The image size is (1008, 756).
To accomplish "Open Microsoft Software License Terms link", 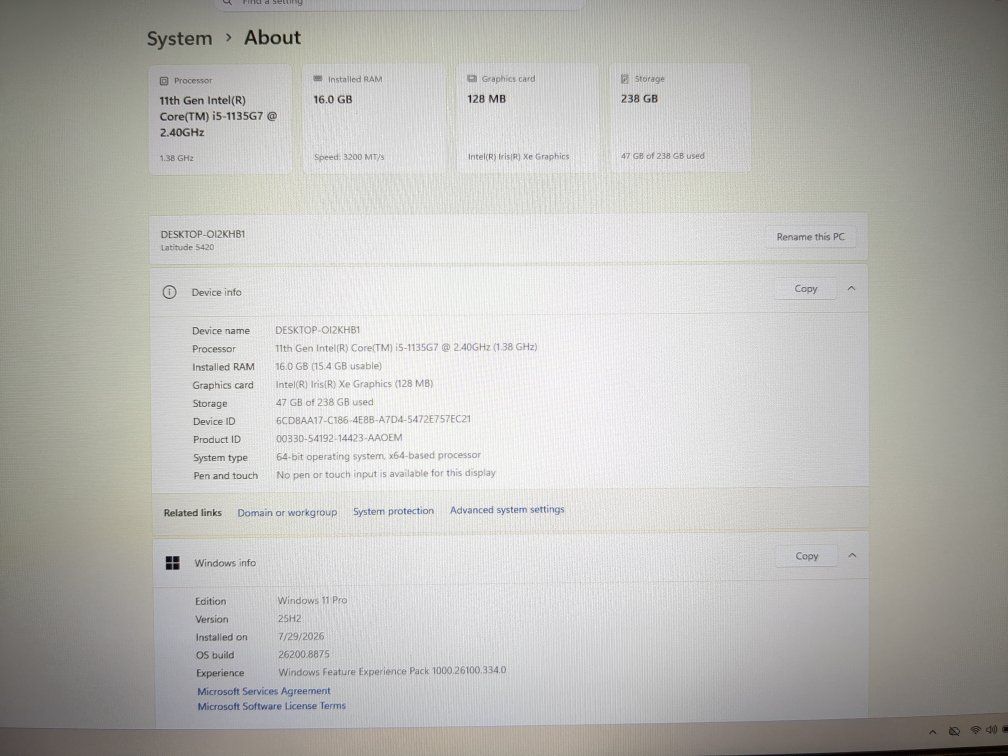I will coord(271,706).
